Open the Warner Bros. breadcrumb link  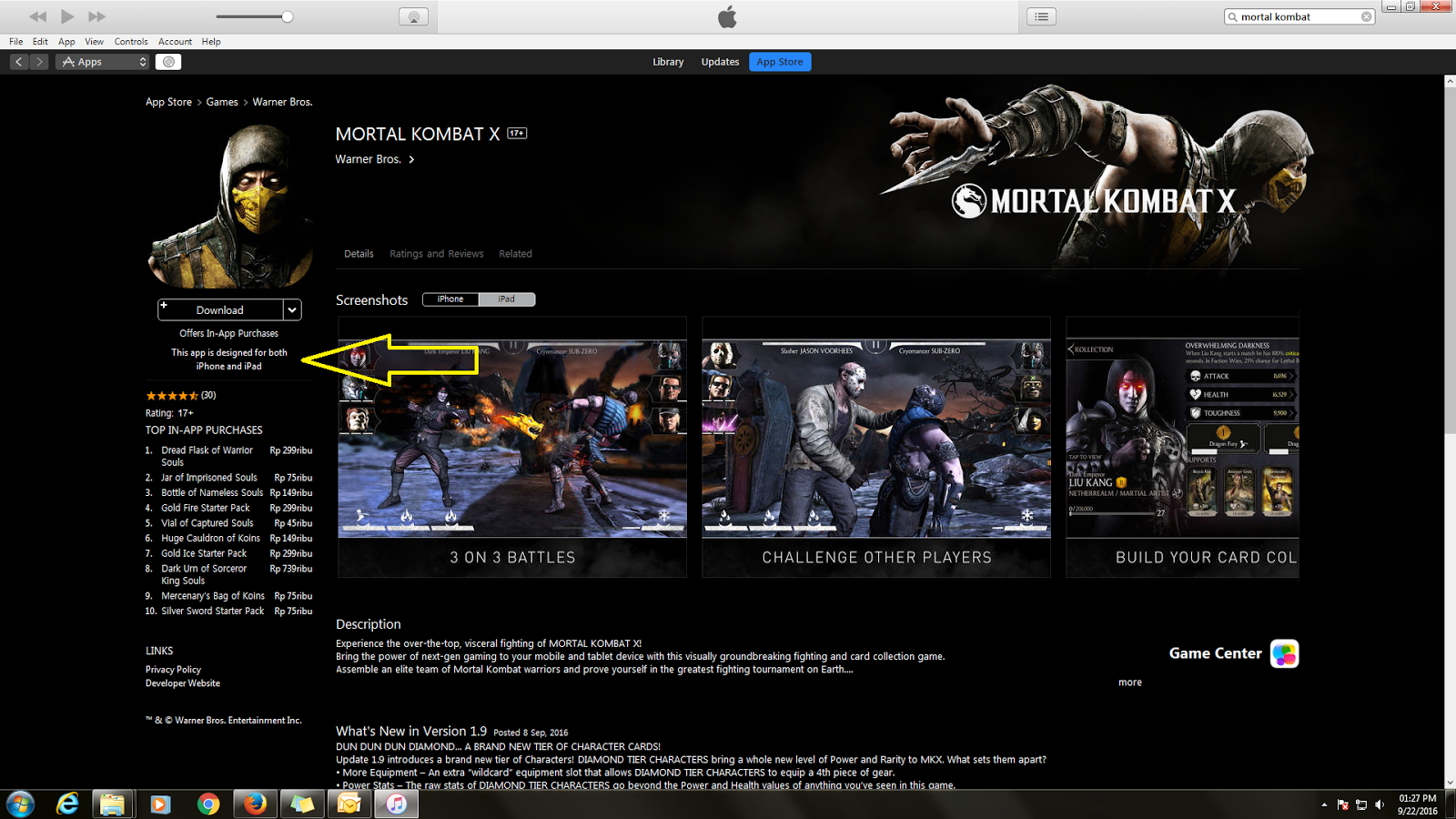282,102
